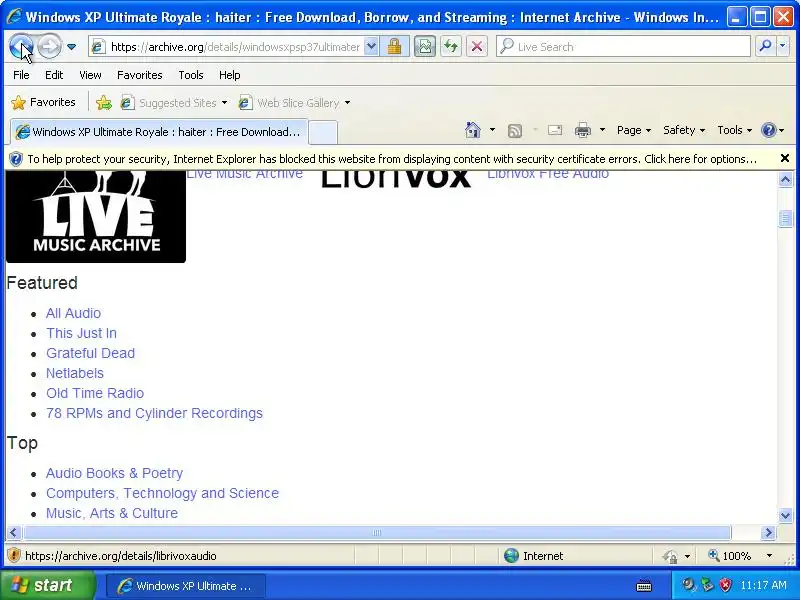The width and height of the screenshot is (800, 600).
Task: Click the Live Music Archive logo image
Action: 95,217
